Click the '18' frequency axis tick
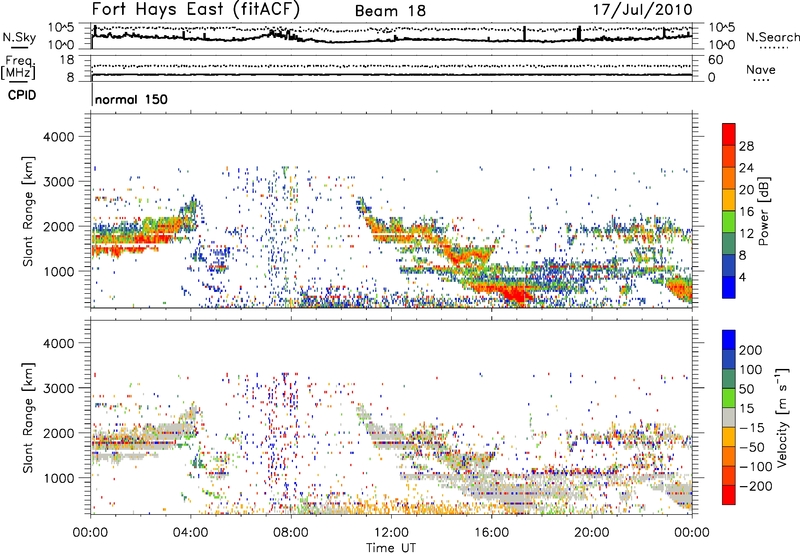This screenshot has height=554, width=800. (67, 60)
